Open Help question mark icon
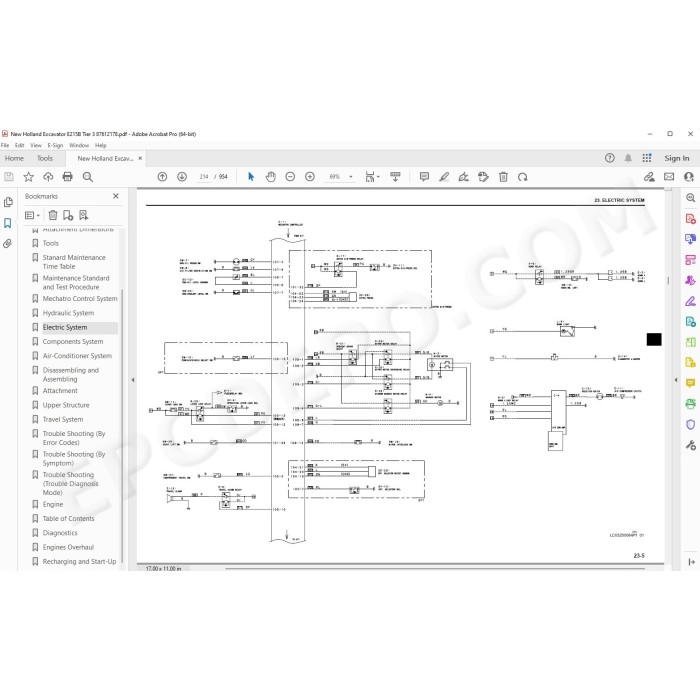700x700 pixels. [x=610, y=158]
